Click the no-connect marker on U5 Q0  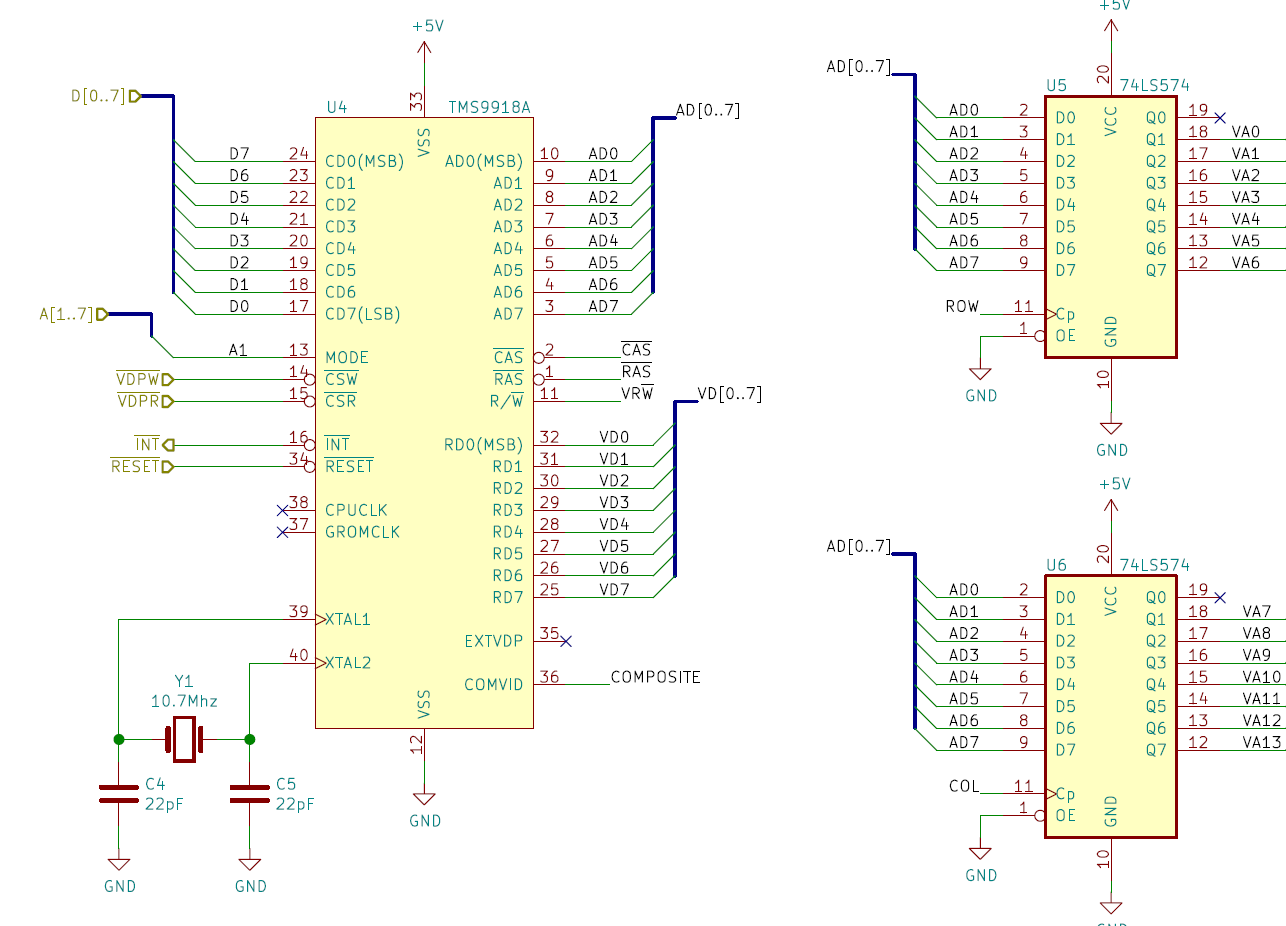1220,117
